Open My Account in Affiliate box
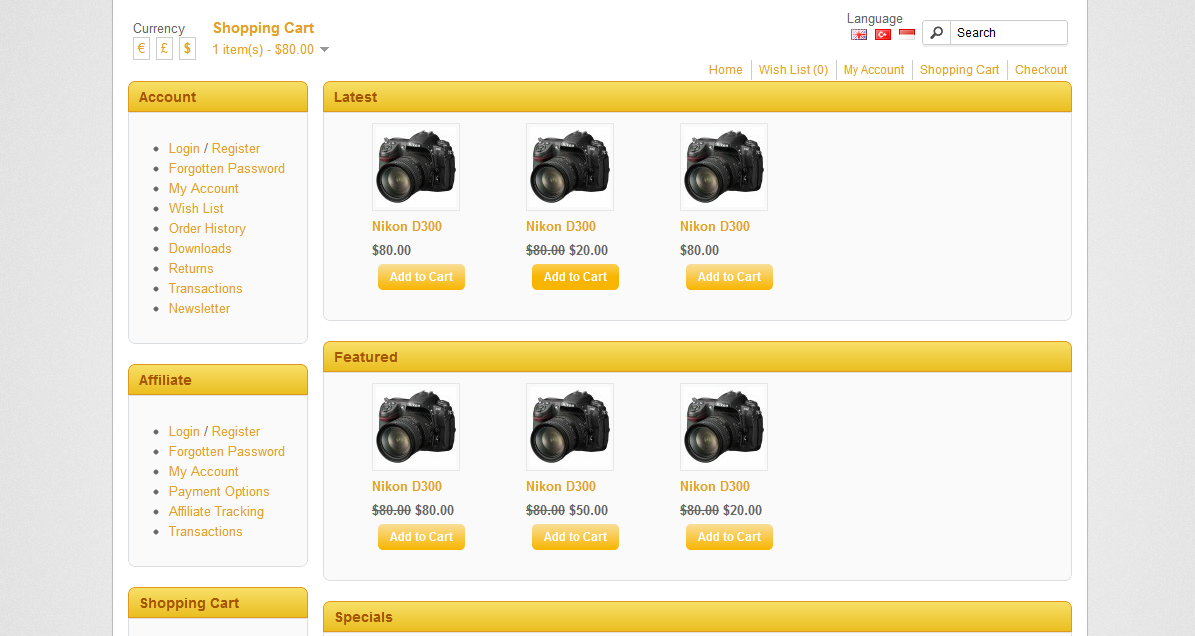The width and height of the screenshot is (1195, 636). pos(203,471)
